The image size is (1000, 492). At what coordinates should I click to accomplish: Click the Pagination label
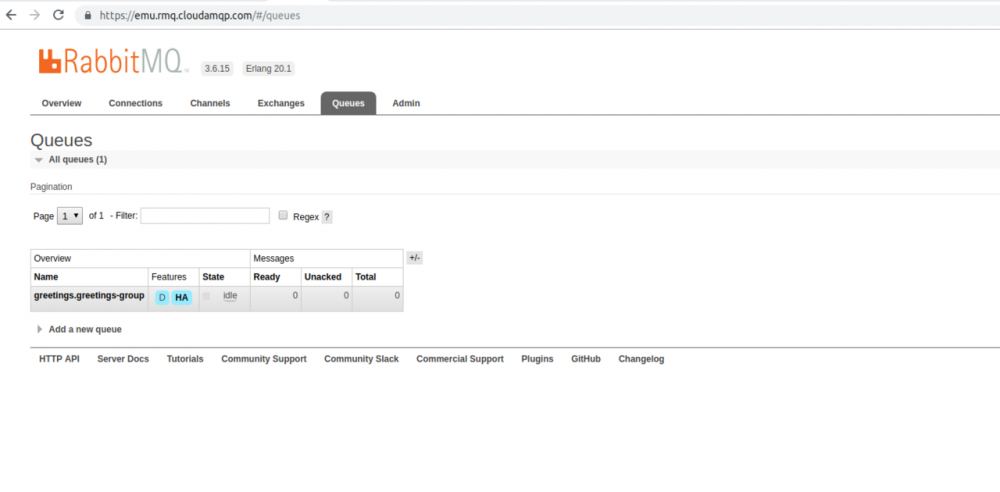[x=51, y=187]
